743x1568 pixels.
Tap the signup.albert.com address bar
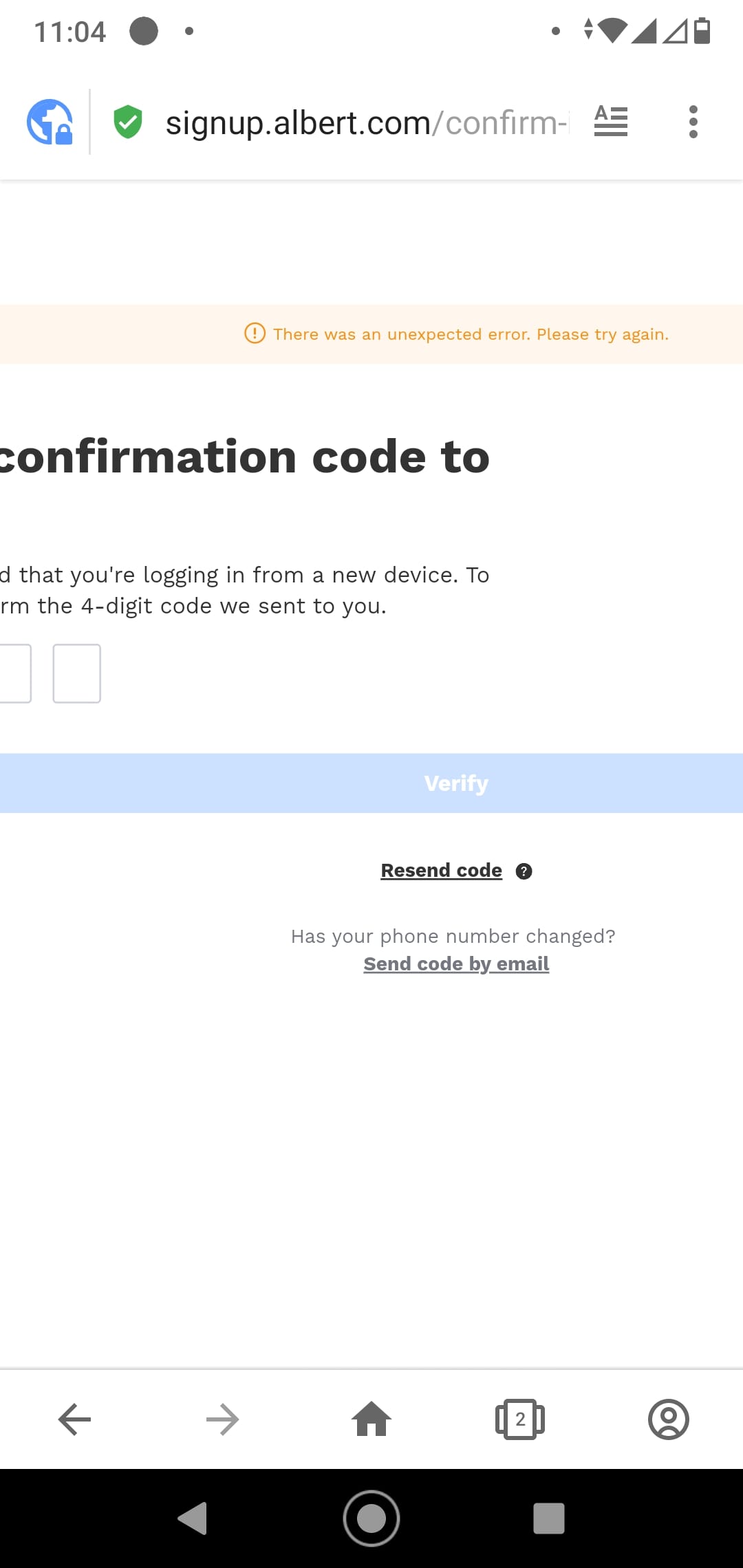pyautogui.click(x=367, y=123)
